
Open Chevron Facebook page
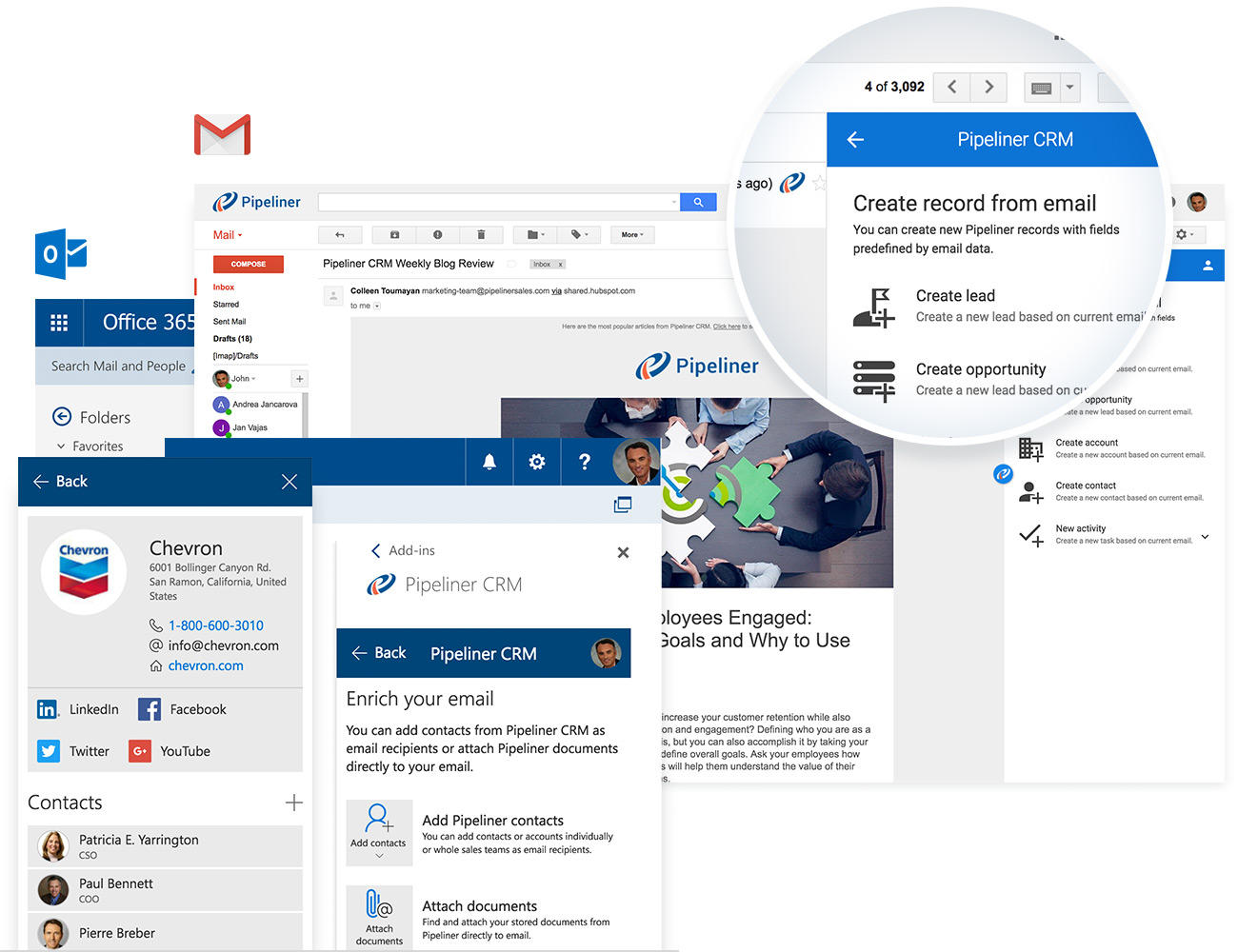[182, 709]
